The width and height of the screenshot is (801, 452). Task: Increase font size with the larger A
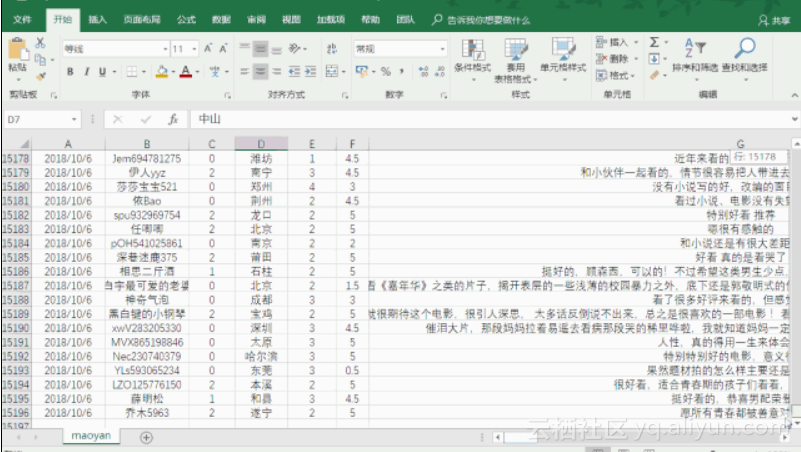208,49
